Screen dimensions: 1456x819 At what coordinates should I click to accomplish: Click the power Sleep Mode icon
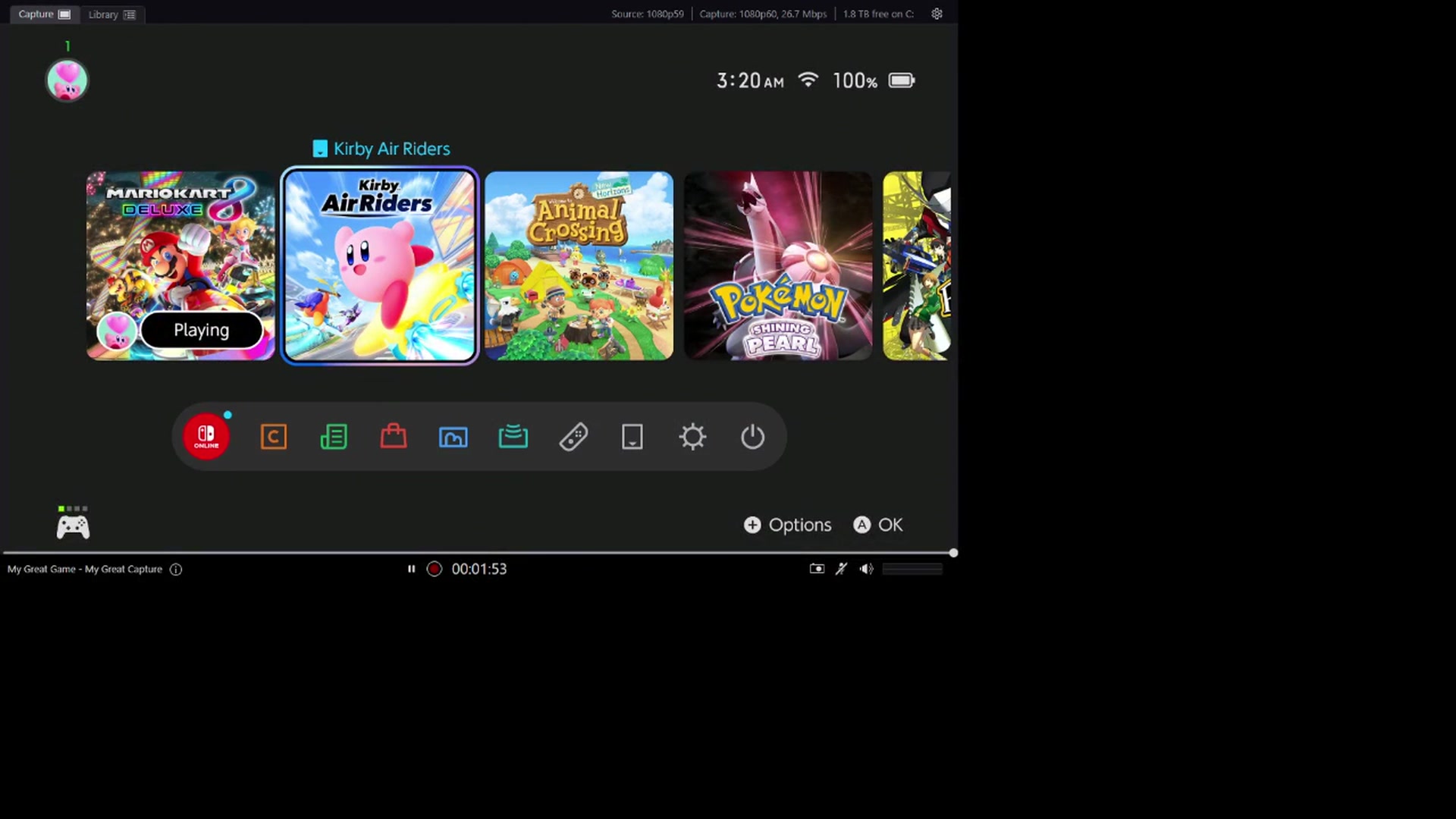click(752, 437)
